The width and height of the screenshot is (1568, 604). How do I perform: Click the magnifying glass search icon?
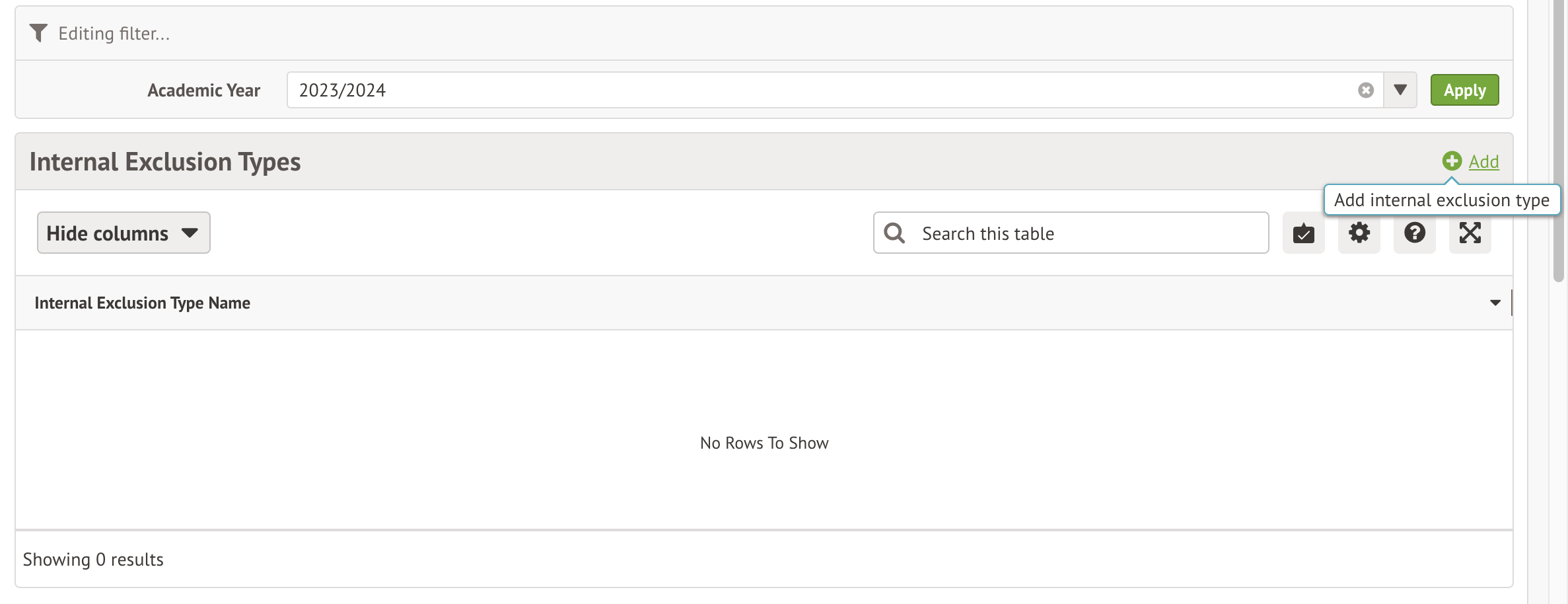(894, 233)
